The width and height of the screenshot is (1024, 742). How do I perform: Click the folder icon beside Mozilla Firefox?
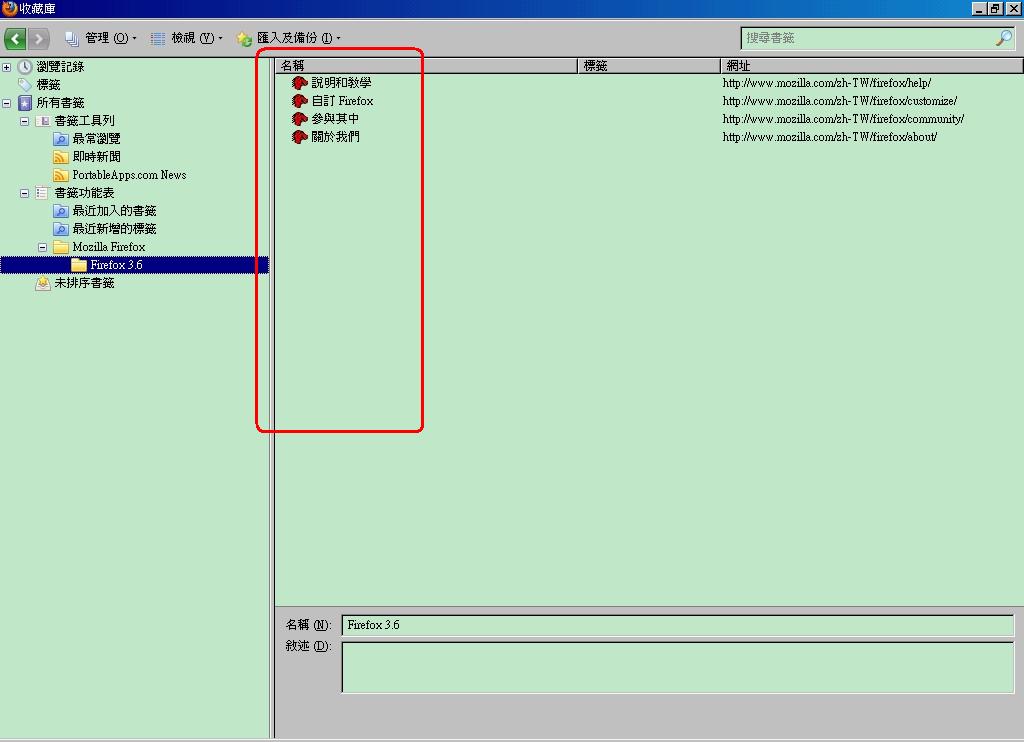pyautogui.click(x=61, y=247)
